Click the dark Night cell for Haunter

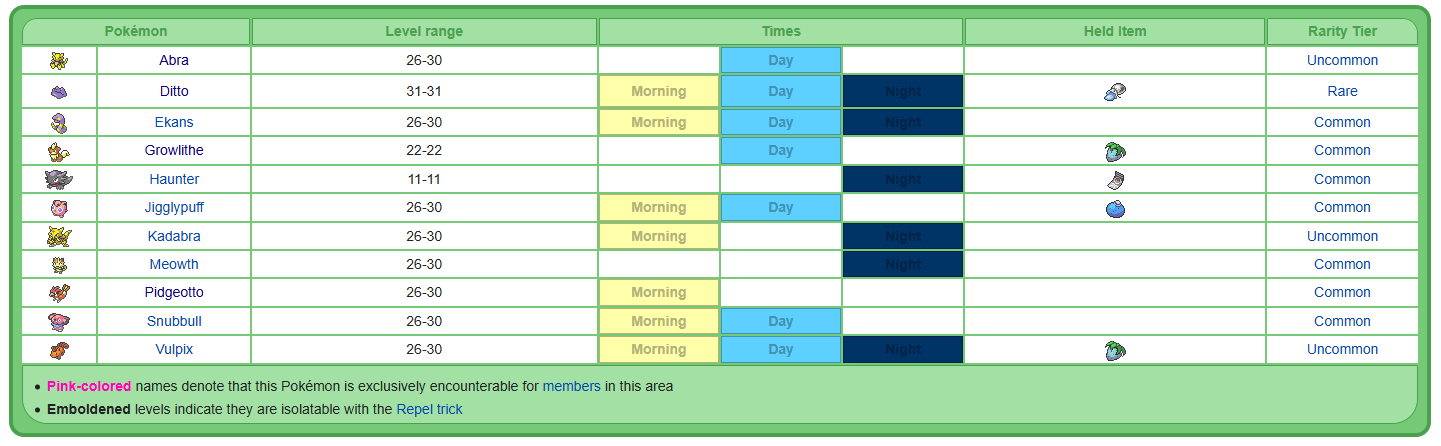coord(902,180)
